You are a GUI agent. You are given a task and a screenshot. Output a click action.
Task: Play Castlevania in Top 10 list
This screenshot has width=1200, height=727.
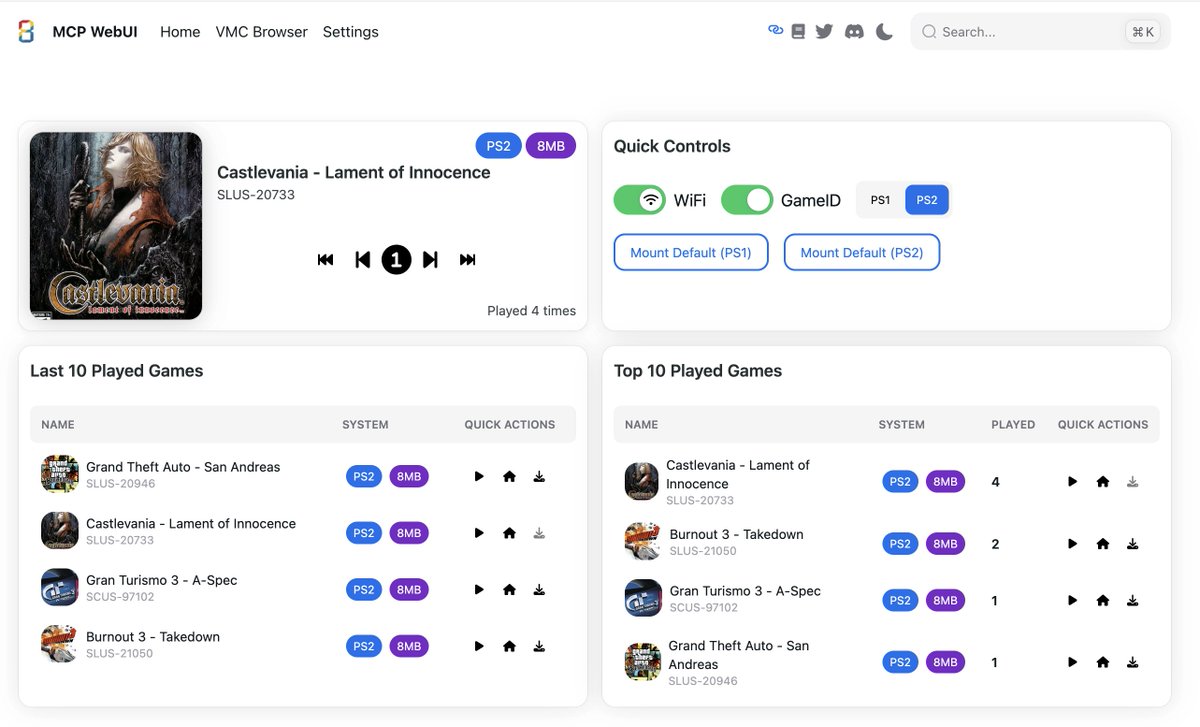pyautogui.click(x=1072, y=482)
